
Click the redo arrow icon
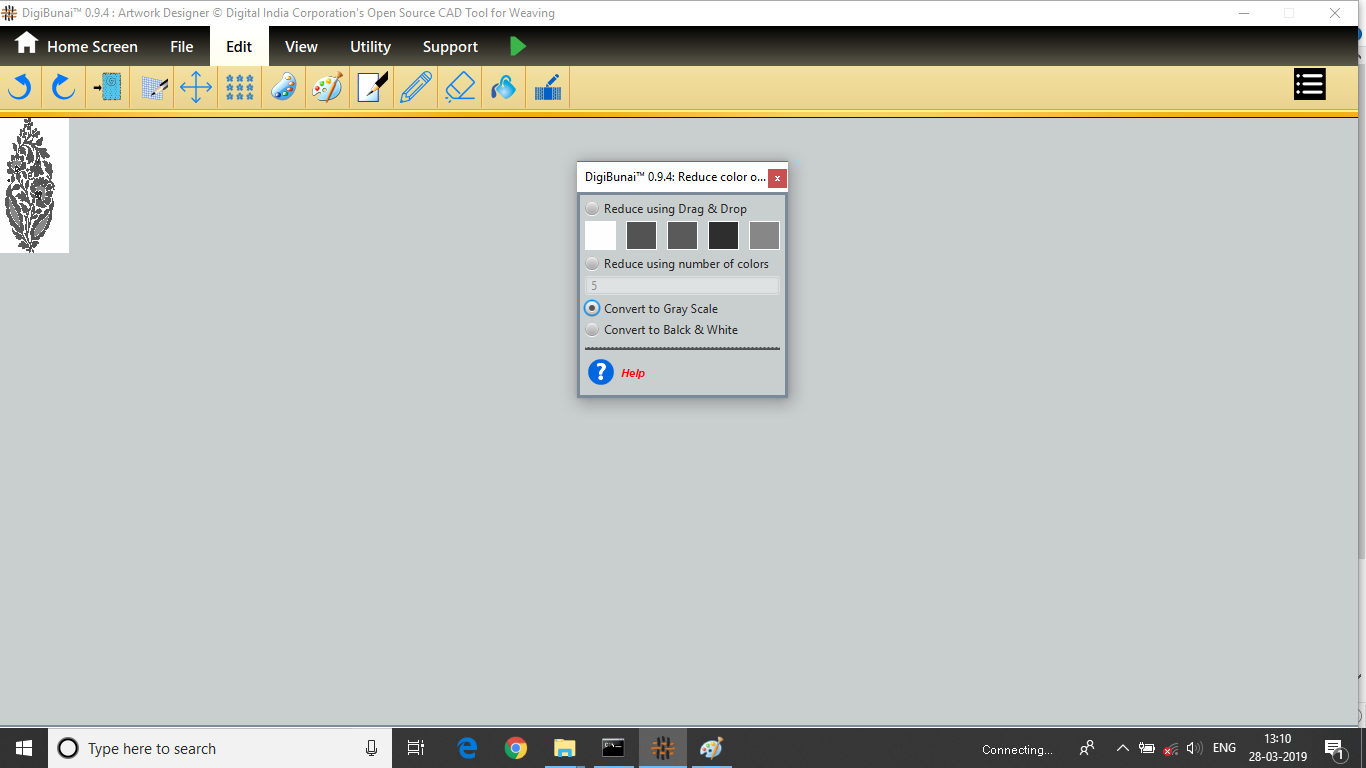(x=64, y=88)
